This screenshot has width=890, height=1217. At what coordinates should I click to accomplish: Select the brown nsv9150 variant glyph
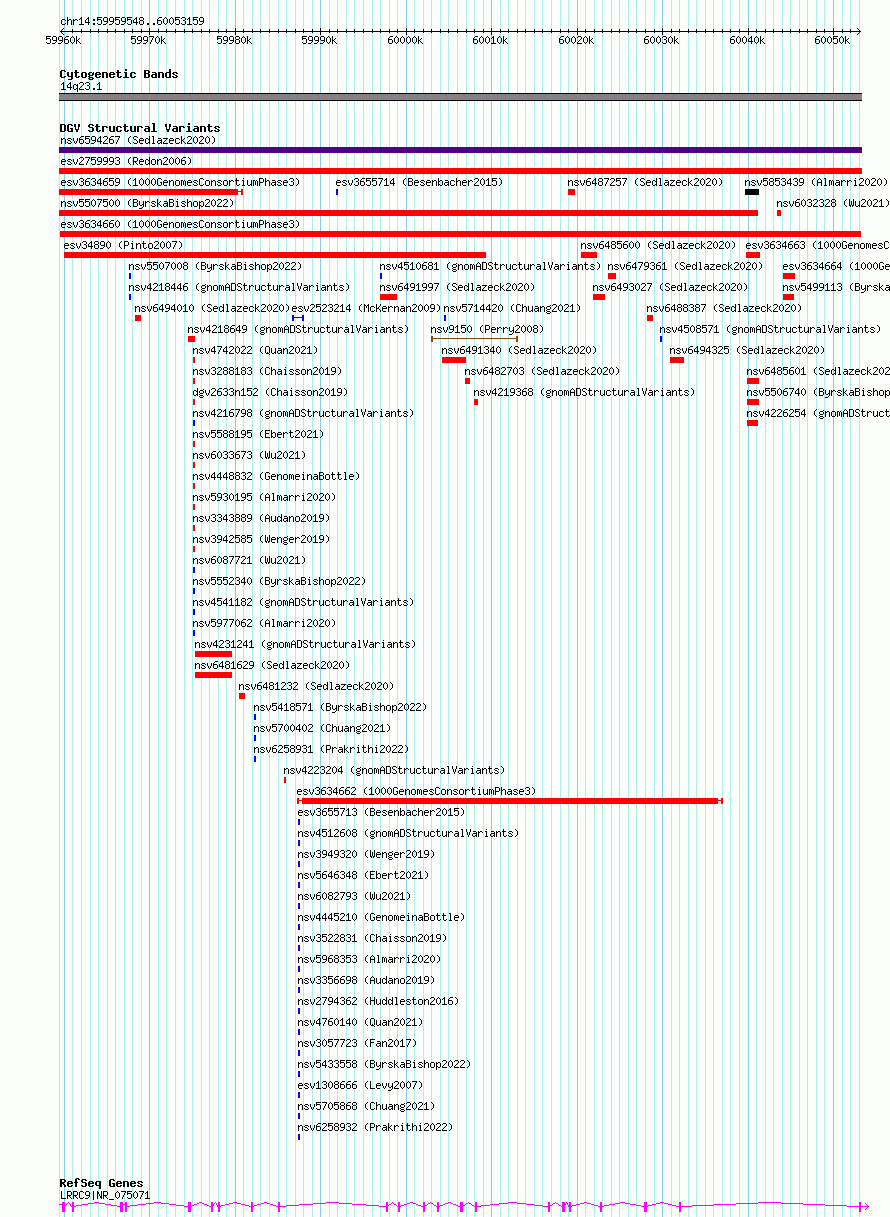474,339
